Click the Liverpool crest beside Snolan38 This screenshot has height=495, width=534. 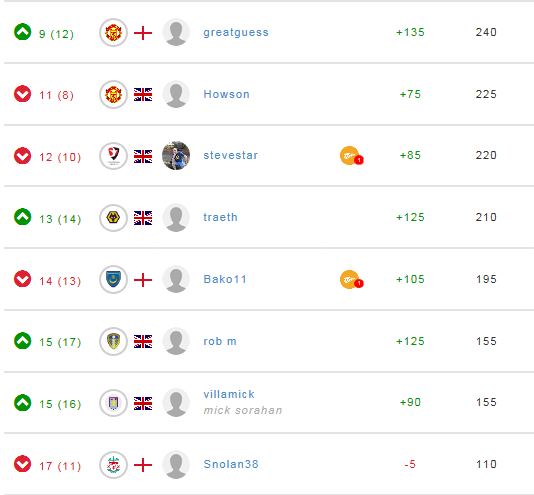point(113,465)
